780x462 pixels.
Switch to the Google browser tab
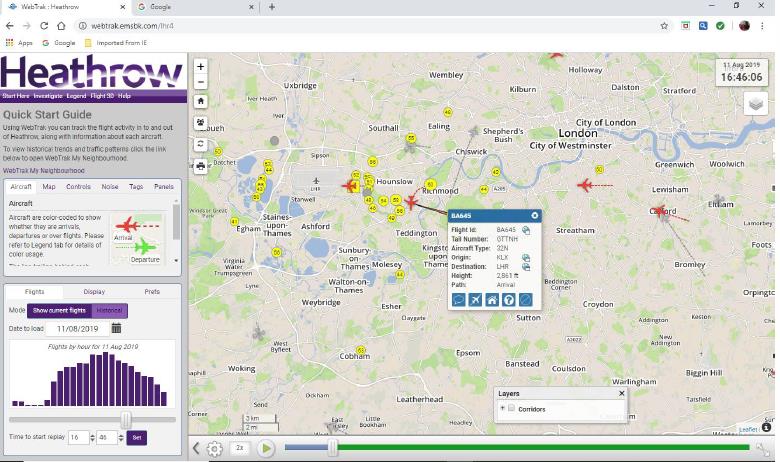coord(195,7)
